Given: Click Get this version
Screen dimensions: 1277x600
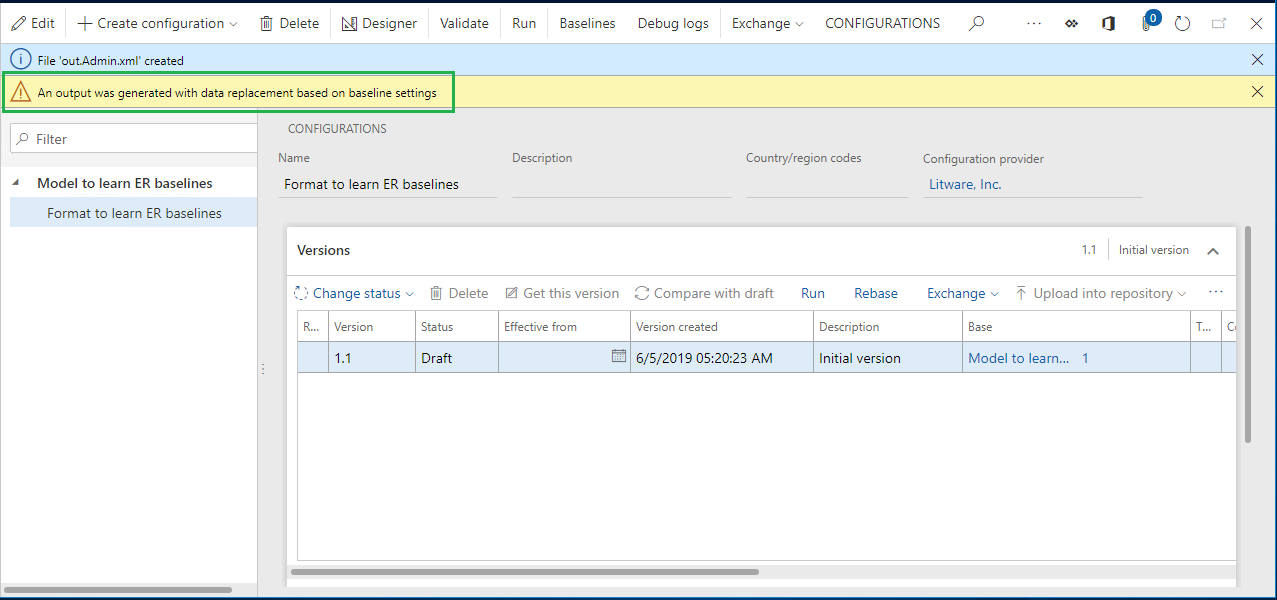Looking at the screenshot, I should pos(562,293).
